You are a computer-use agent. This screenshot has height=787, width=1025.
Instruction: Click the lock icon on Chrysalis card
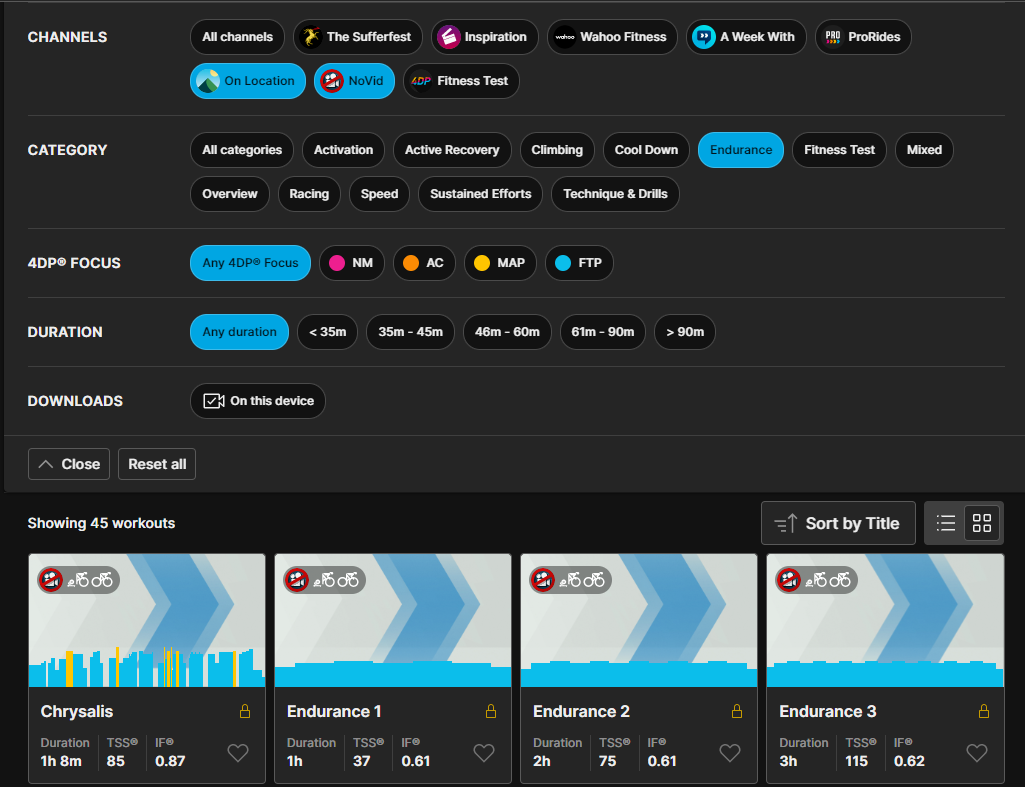[245, 711]
